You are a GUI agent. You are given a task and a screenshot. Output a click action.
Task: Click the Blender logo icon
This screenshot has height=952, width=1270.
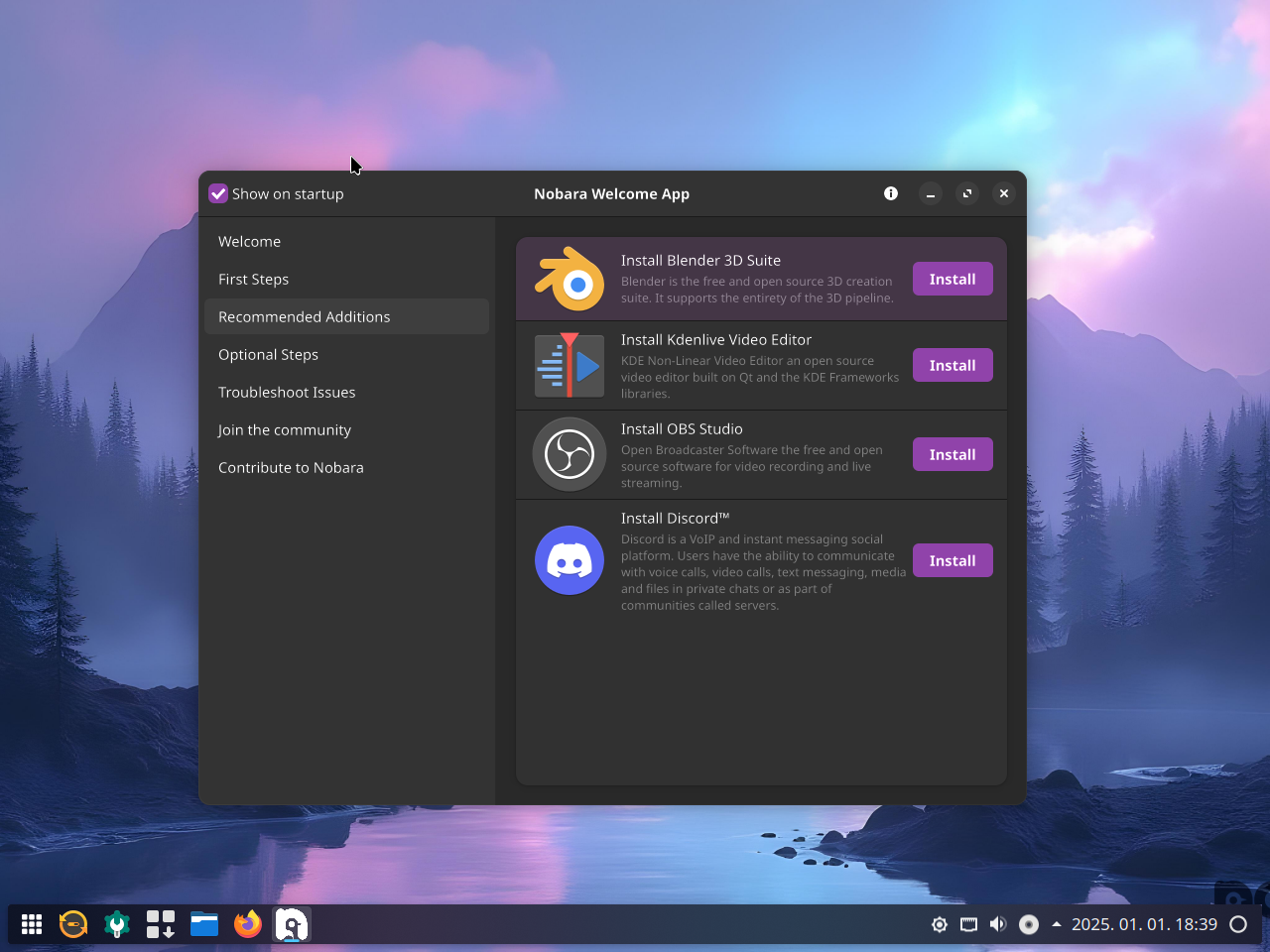click(x=570, y=279)
